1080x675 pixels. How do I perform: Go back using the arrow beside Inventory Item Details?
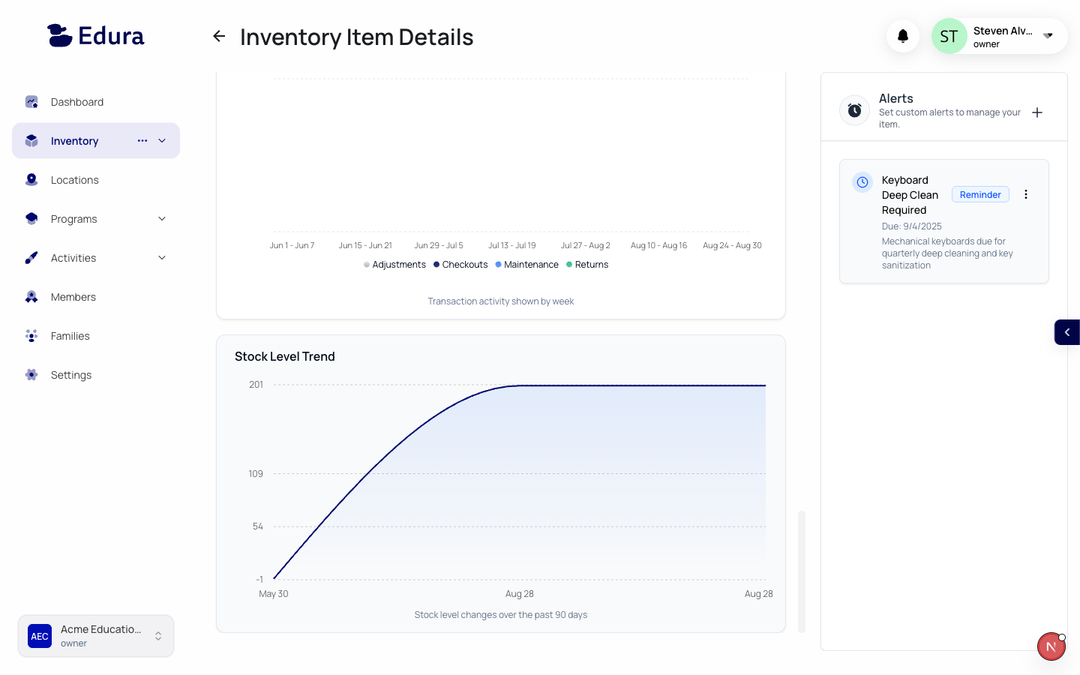(218, 36)
